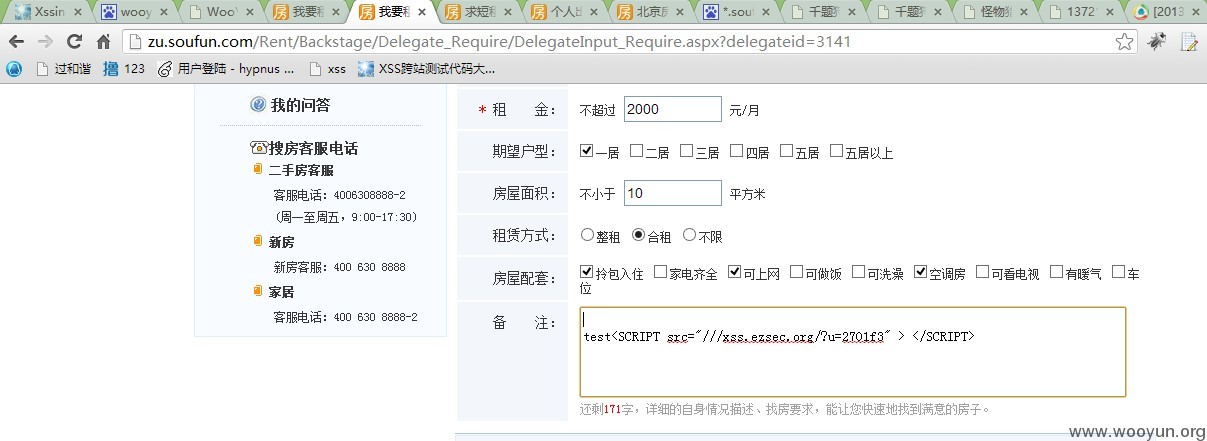
Task: Open the blue globe bookmark icon
Action: (14, 69)
